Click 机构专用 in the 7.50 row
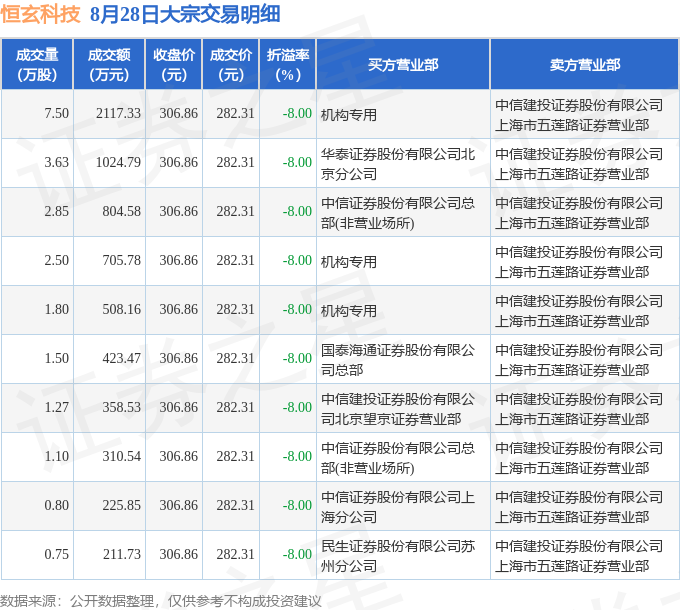 (349, 115)
